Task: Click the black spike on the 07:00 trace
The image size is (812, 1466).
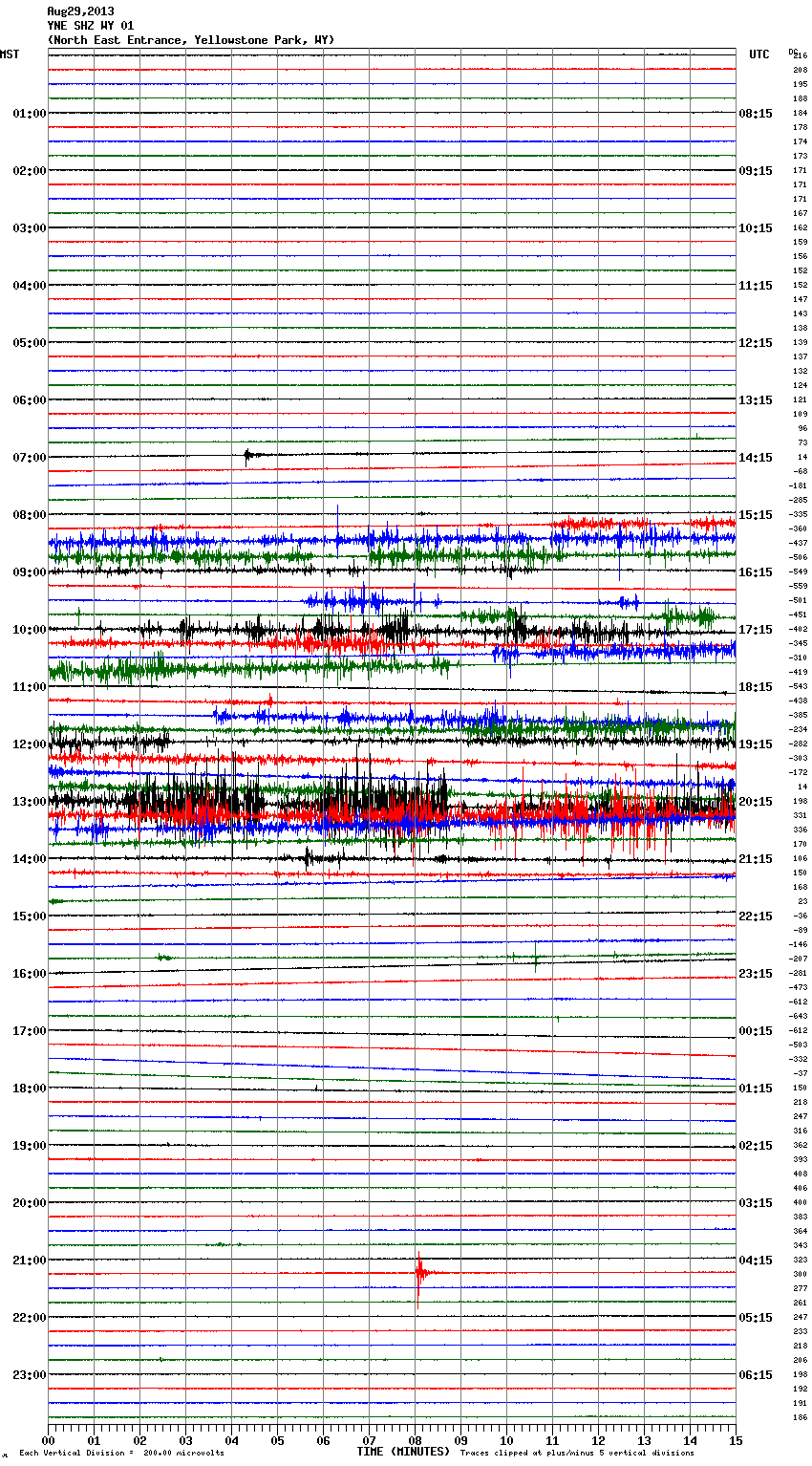Action: [x=247, y=456]
